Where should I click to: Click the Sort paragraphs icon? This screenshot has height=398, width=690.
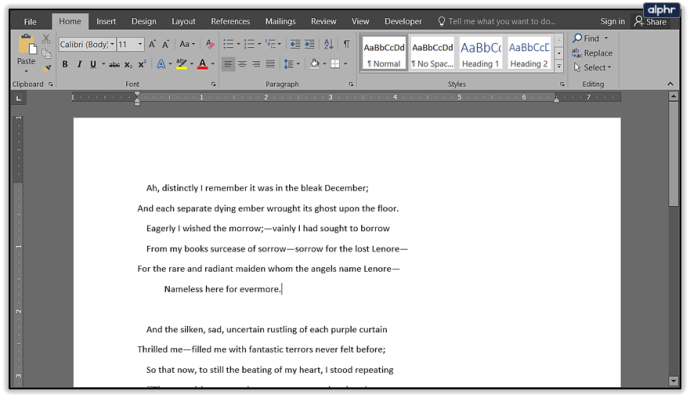pos(328,44)
